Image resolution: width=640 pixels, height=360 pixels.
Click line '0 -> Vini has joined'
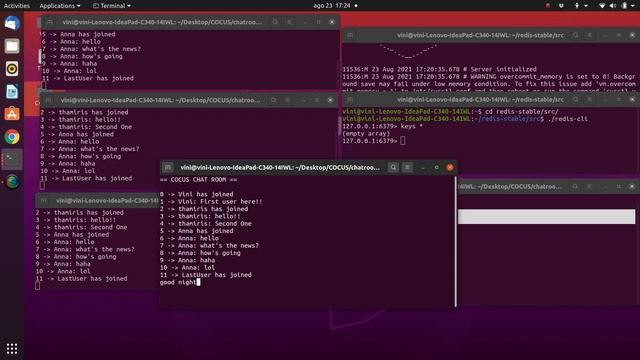(197, 194)
